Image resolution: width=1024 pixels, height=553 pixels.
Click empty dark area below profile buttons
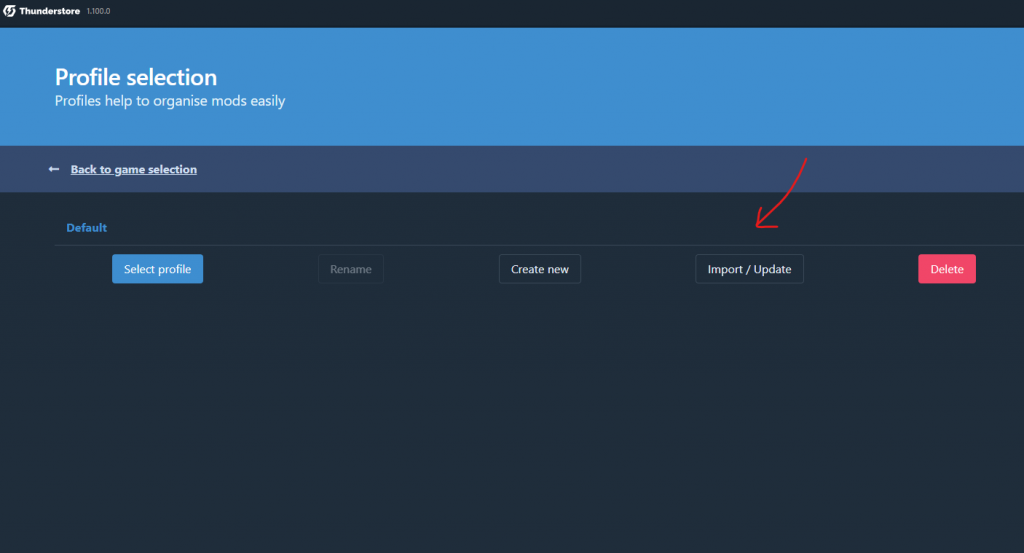pyautogui.click(x=500, y=420)
